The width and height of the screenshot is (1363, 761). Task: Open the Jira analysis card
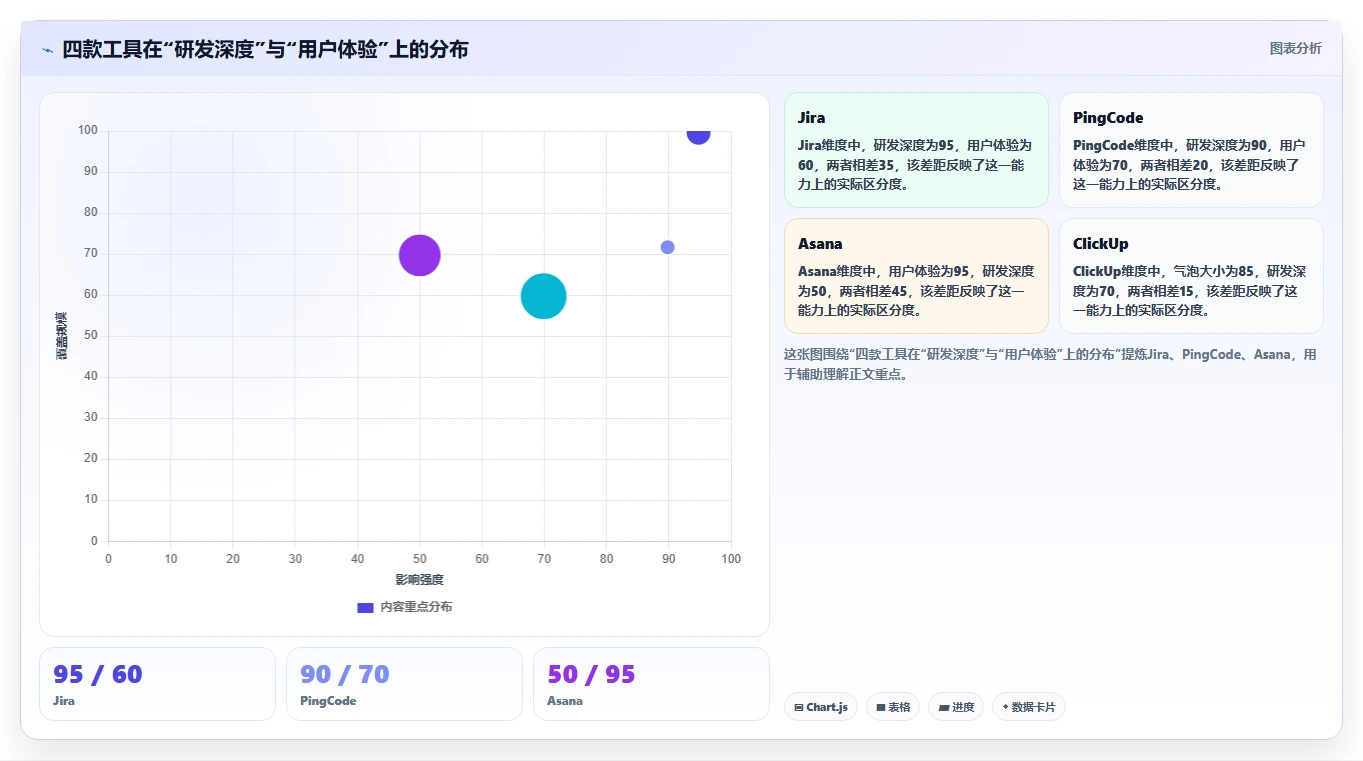[x=916, y=150]
